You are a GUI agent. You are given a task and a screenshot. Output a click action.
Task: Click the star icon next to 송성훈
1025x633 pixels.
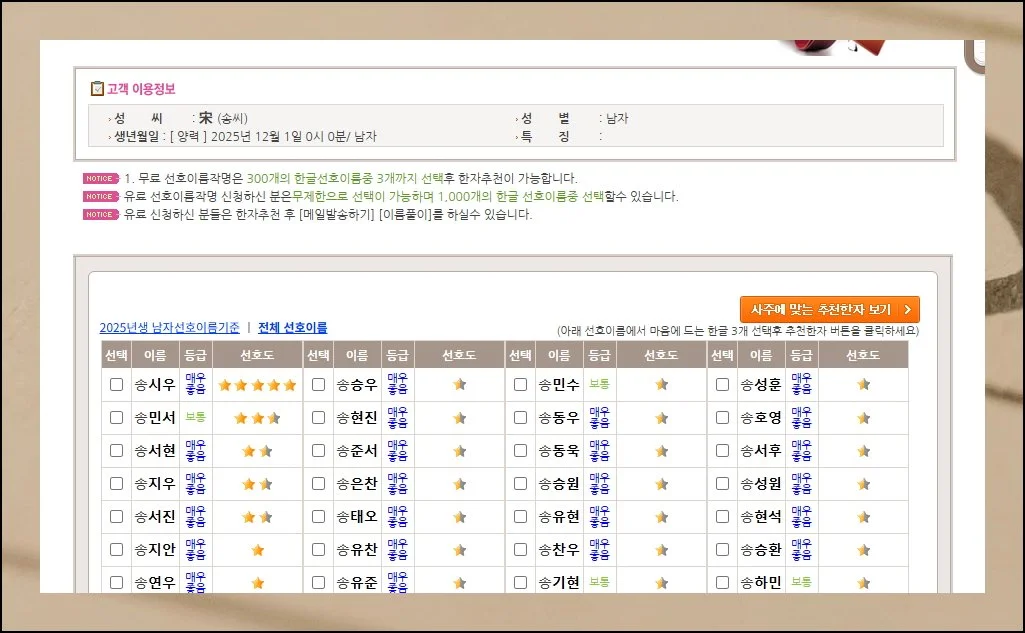click(x=863, y=385)
